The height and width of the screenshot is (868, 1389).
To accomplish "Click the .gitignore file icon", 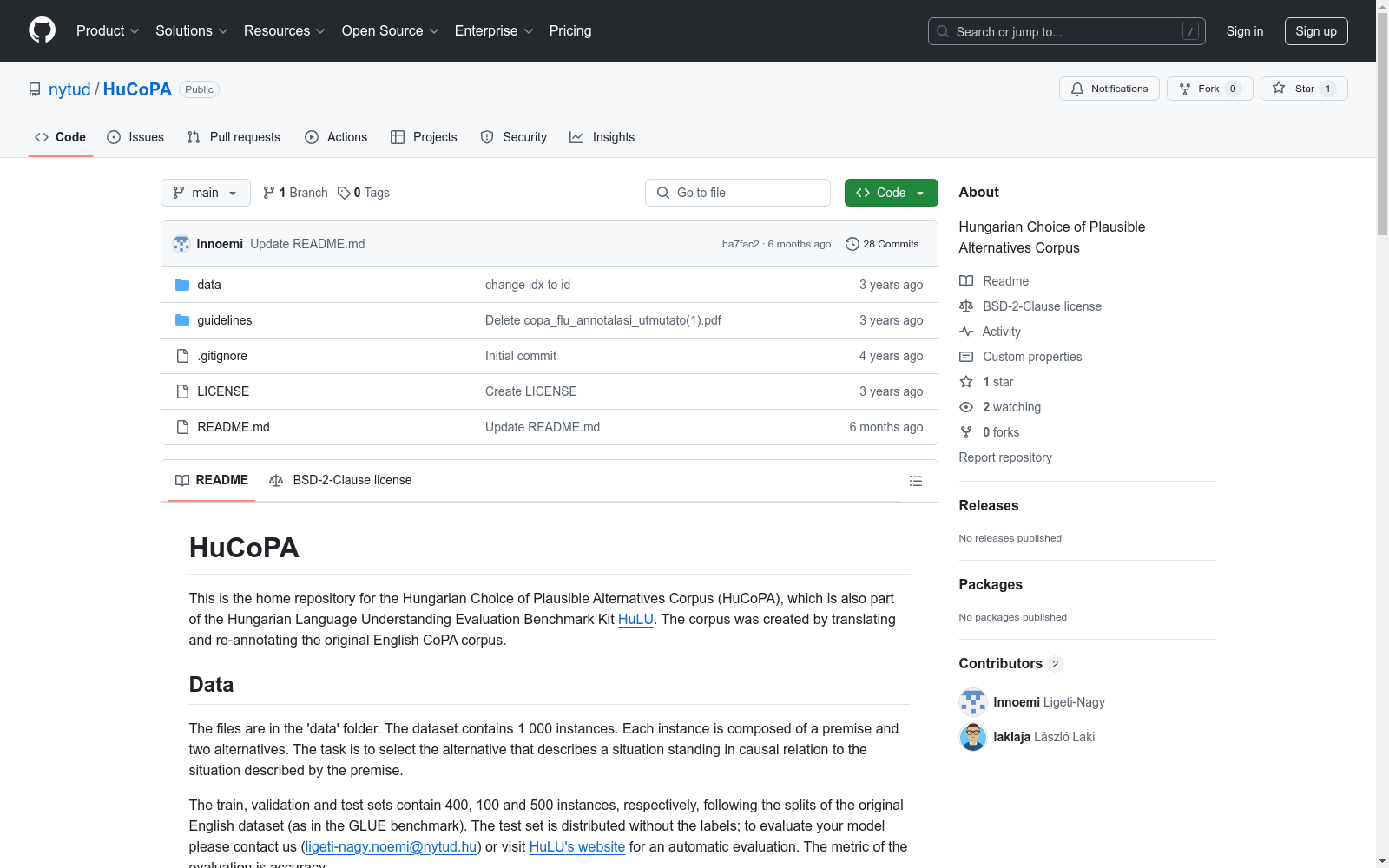I will tap(182, 356).
